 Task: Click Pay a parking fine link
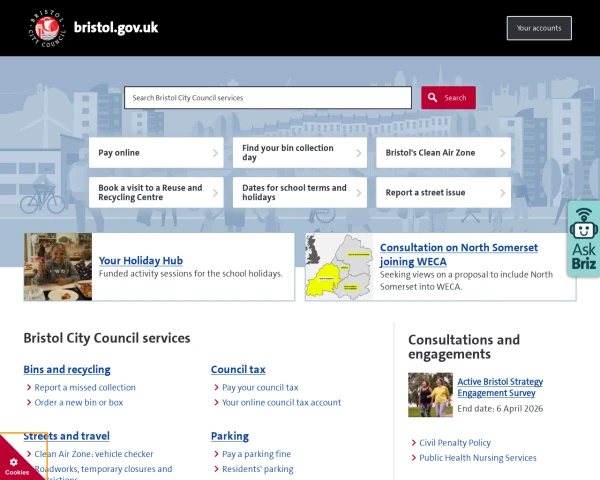tap(256, 454)
